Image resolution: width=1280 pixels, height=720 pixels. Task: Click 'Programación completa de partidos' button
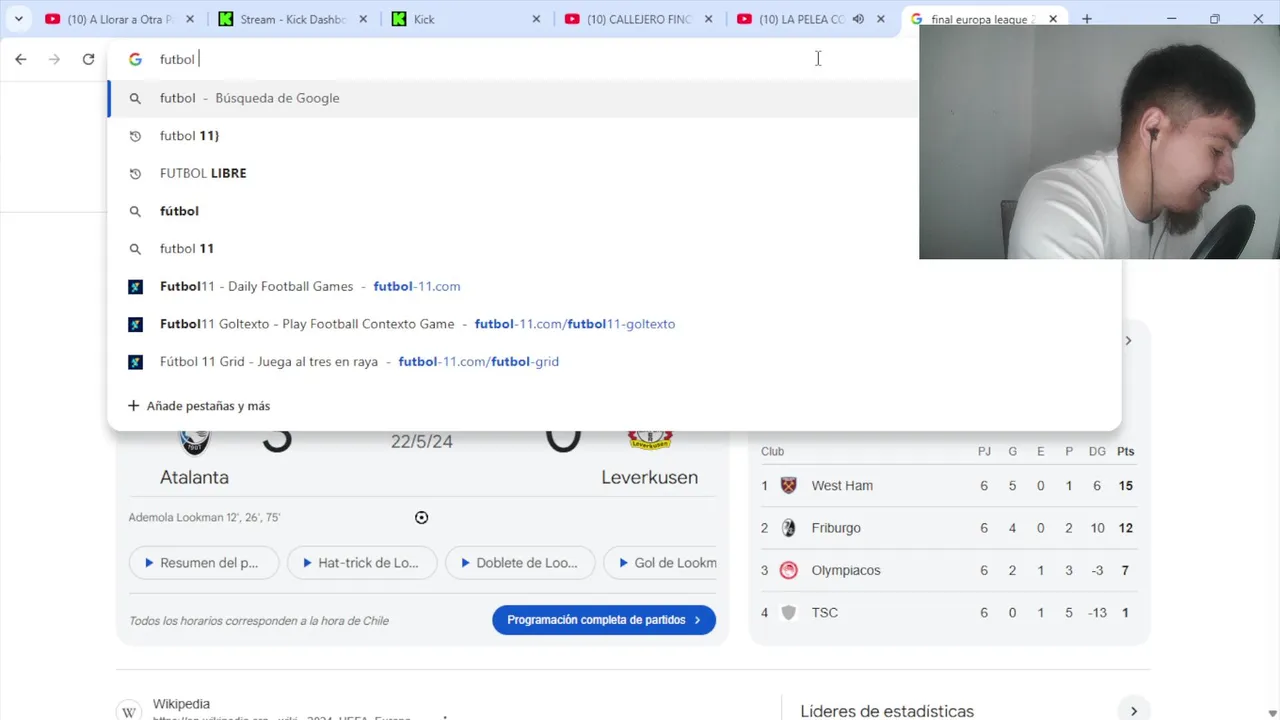[x=604, y=620]
